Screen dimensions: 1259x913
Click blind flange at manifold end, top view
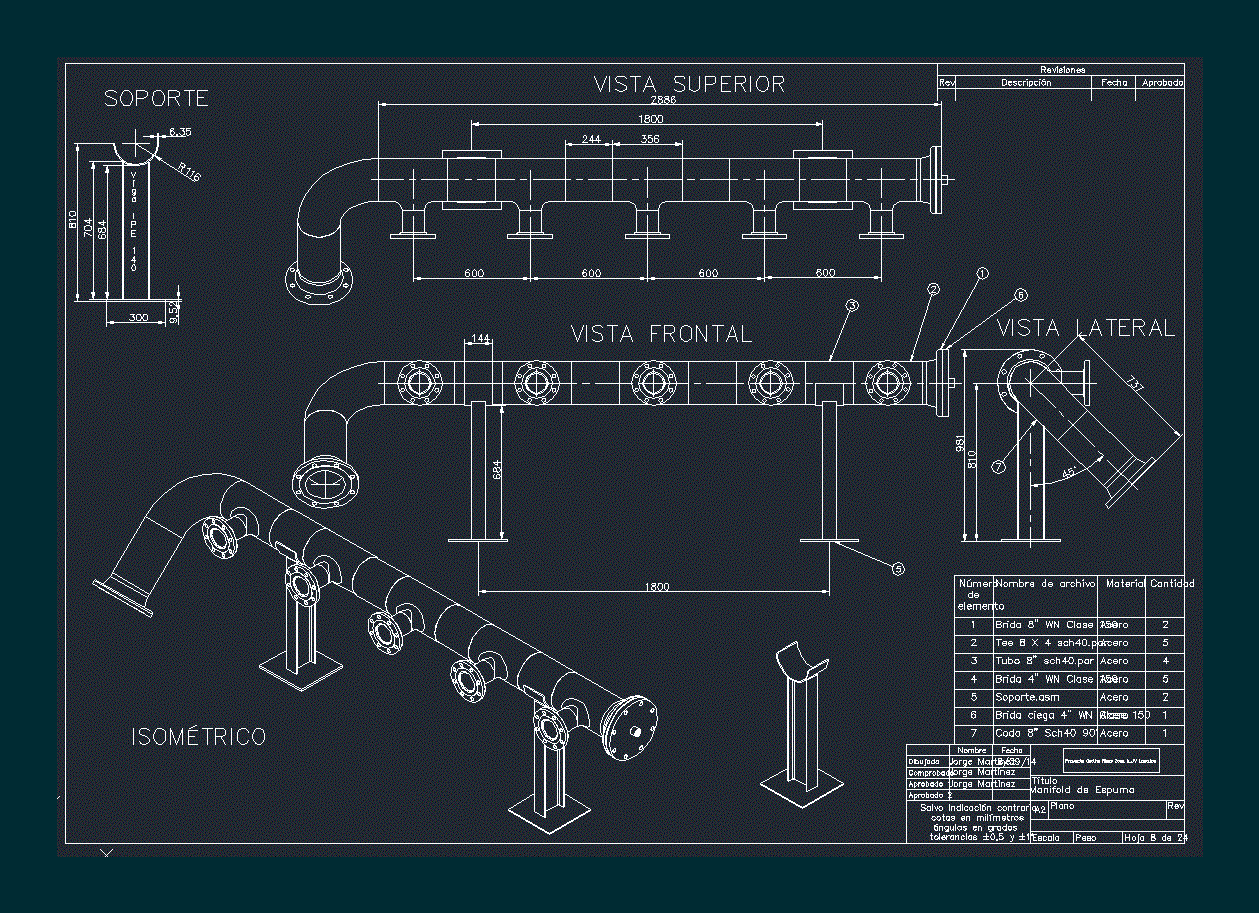tap(935, 180)
